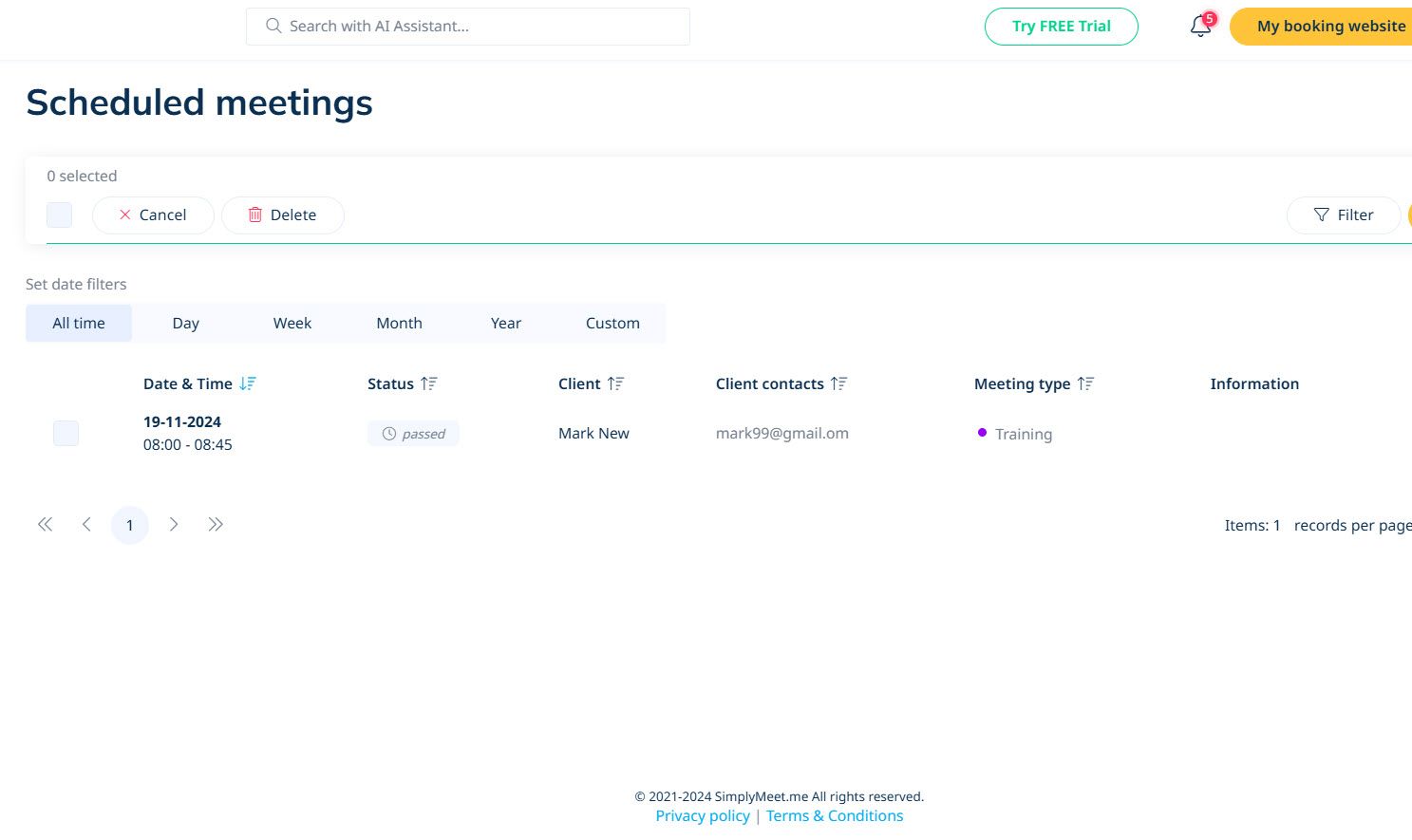Screen dimensions: 1412x840
Task: Click the trash icon on the Delete button
Action: (x=255, y=215)
